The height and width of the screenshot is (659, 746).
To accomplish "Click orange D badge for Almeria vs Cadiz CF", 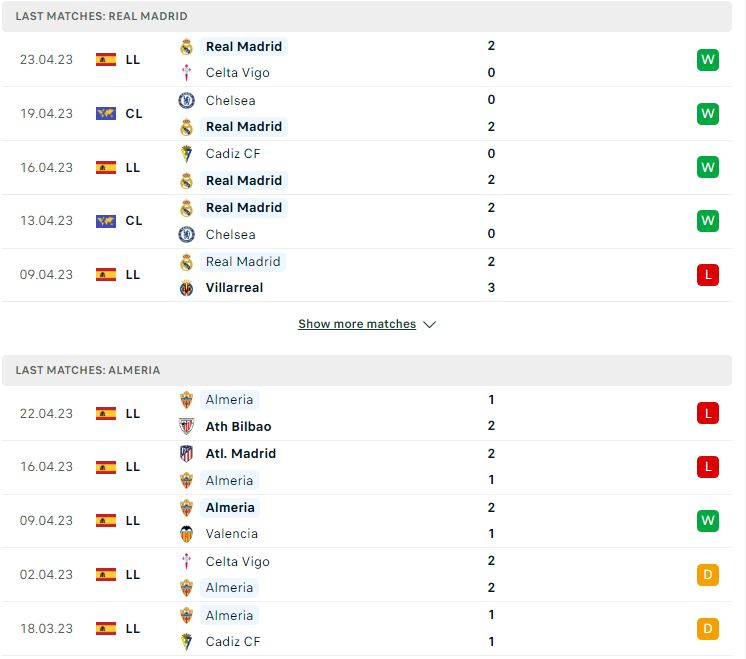I will (707, 629).
